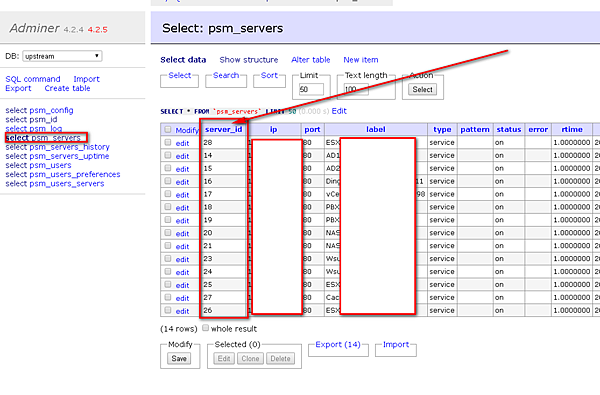Select the psm_log table

46,129
